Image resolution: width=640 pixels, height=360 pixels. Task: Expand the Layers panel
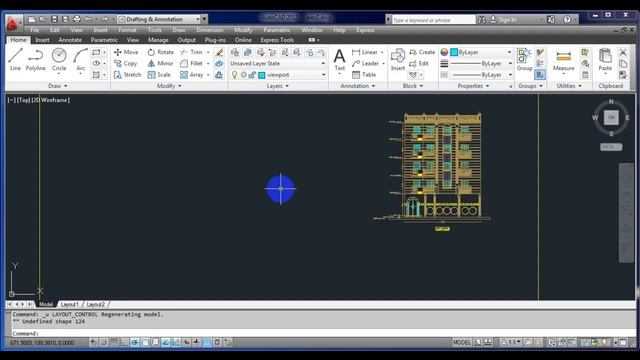coord(278,86)
